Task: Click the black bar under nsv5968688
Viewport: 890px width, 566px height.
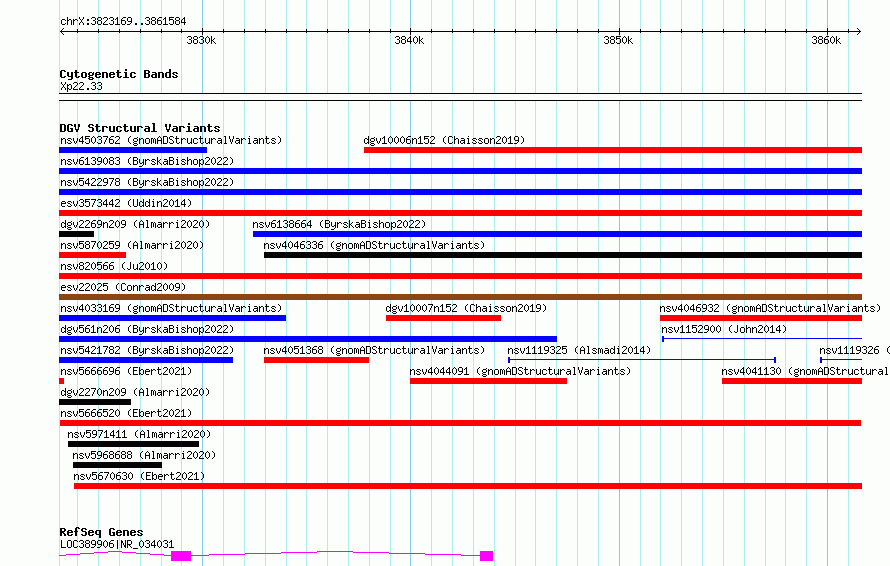Action: point(117,465)
